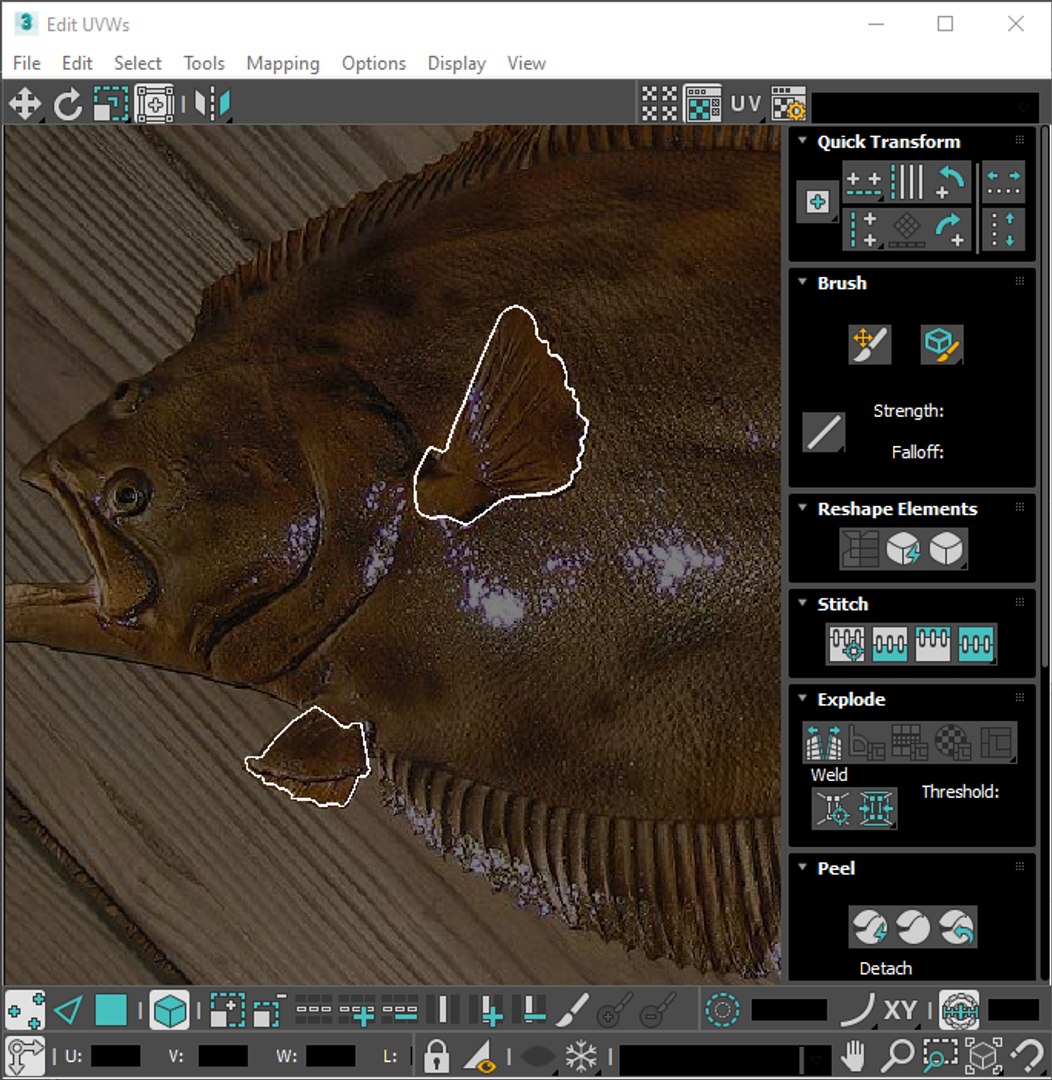Enable Edge sub-object selection mode
This screenshot has height=1080, width=1052.
tap(68, 1010)
